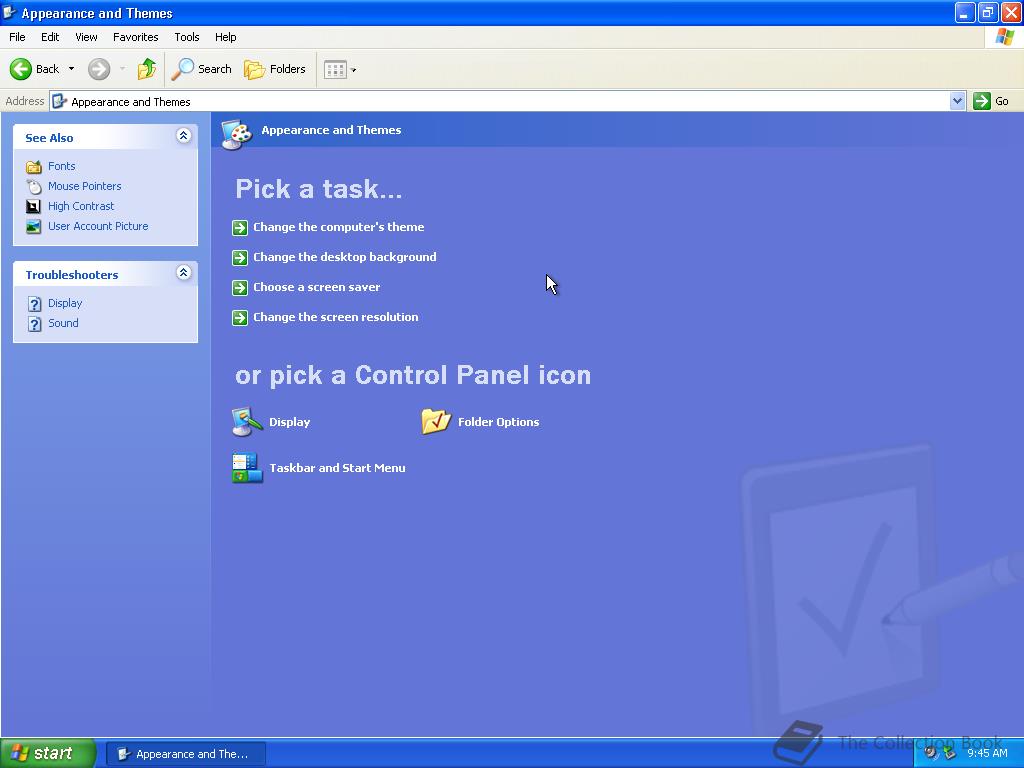Click Change the screen resolution link
The width and height of the screenshot is (1024, 768).
(336, 317)
